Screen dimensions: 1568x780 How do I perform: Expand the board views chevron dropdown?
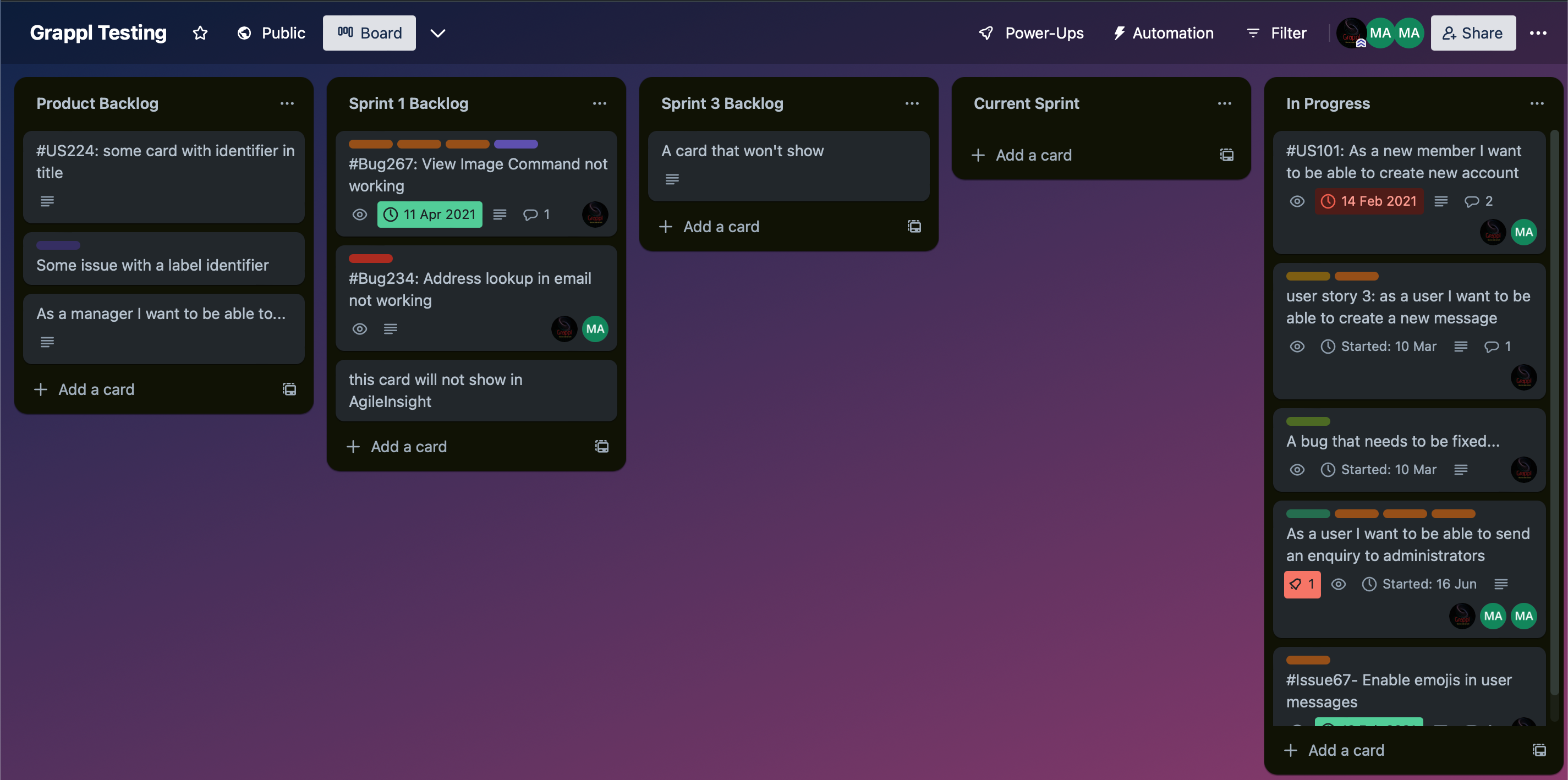[x=437, y=33]
